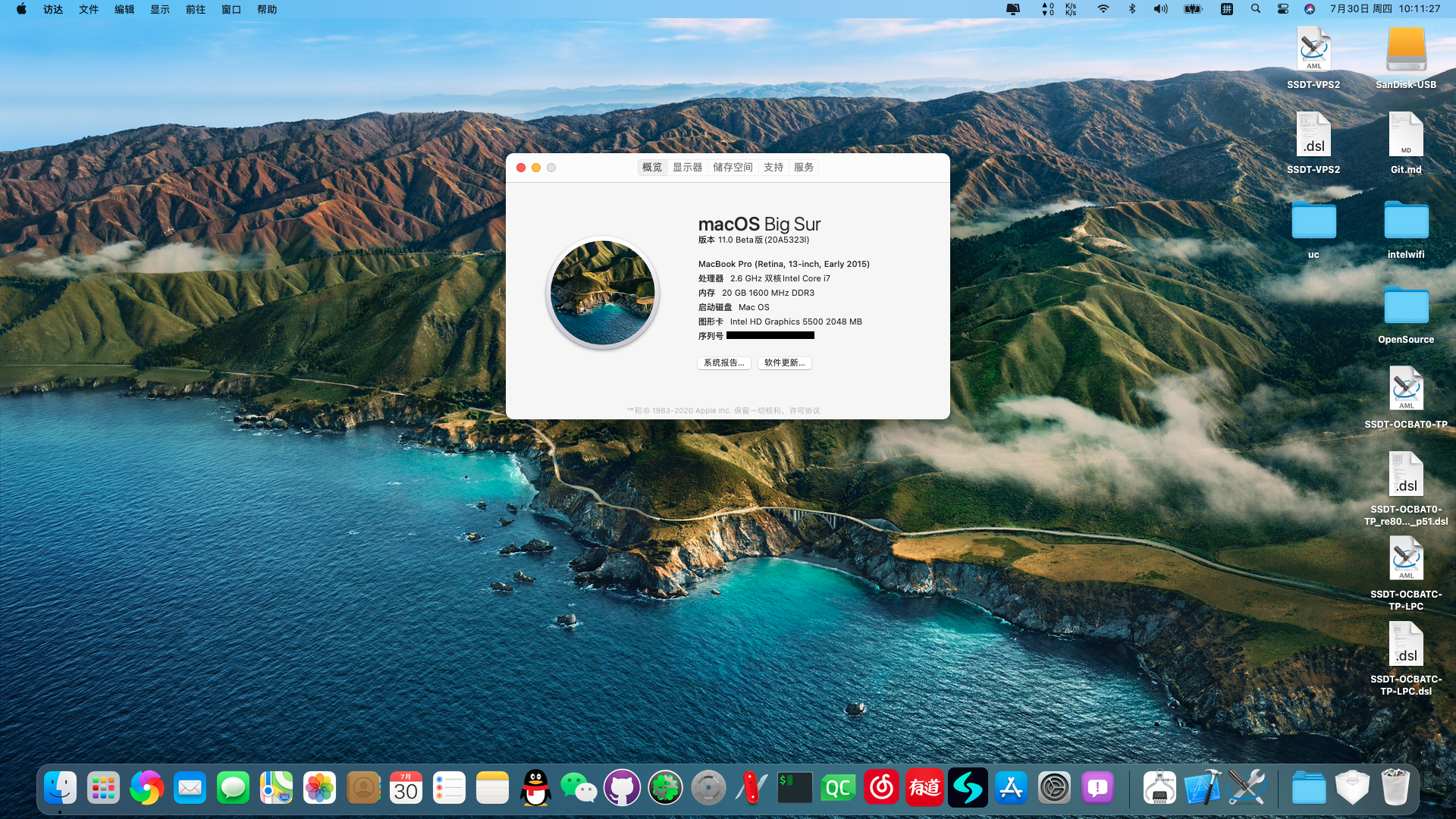This screenshot has width=1456, height=819.
Task: Open the Messages app in the Dock
Action: coord(233,788)
